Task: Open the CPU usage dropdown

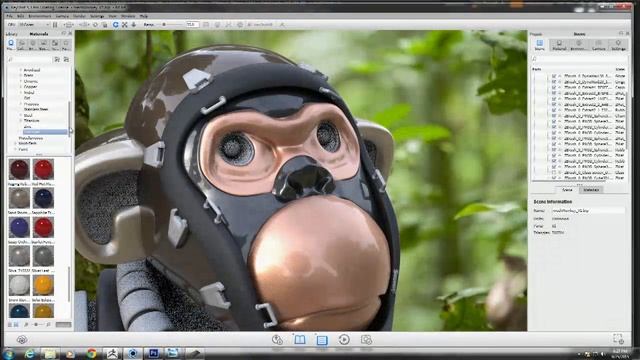Action: [34, 25]
